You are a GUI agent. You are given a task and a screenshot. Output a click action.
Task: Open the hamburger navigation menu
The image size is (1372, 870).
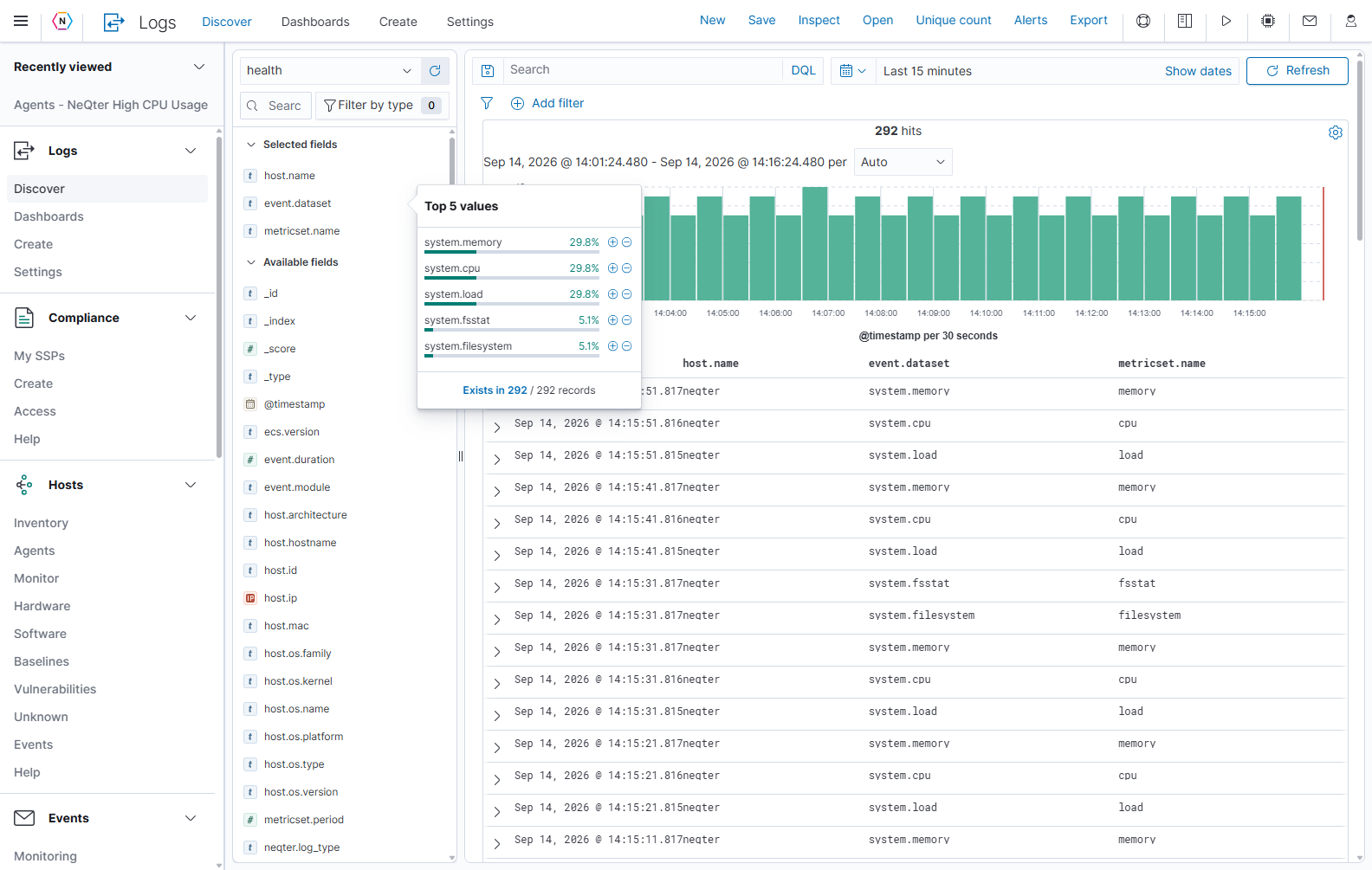pos(21,21)
